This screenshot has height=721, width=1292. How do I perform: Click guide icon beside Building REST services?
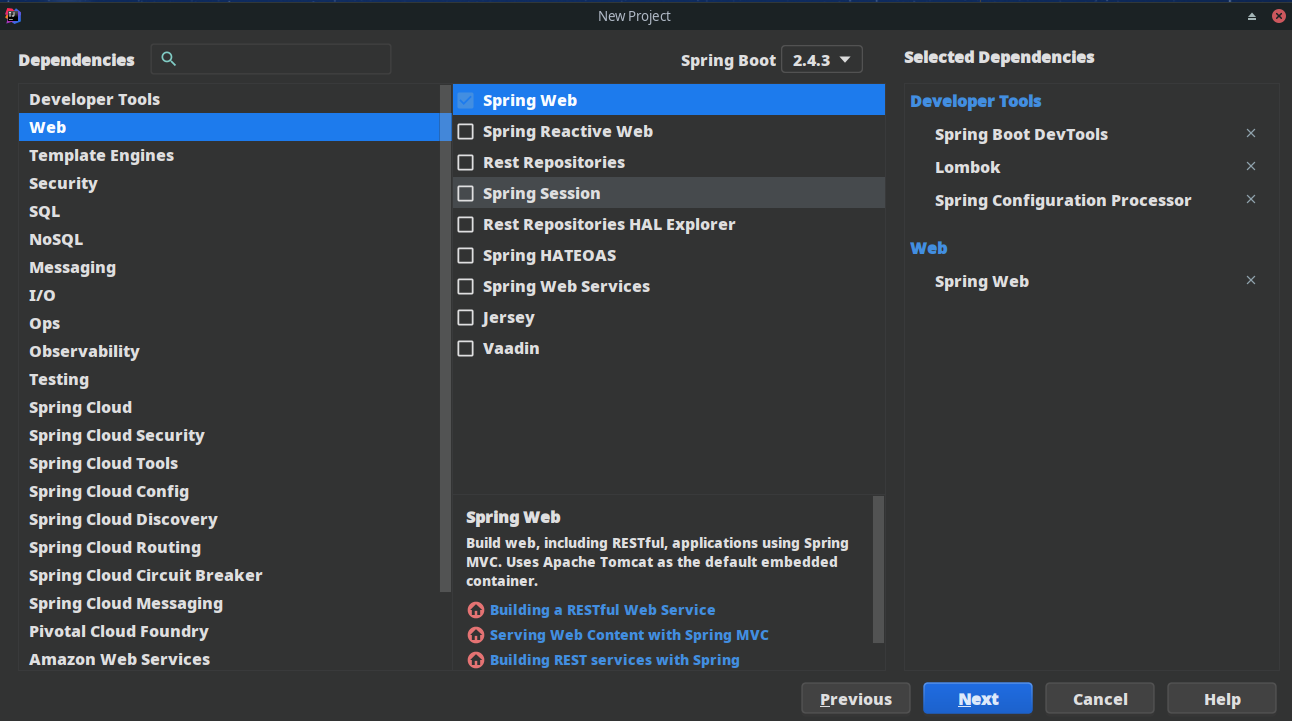coord(476,660)
